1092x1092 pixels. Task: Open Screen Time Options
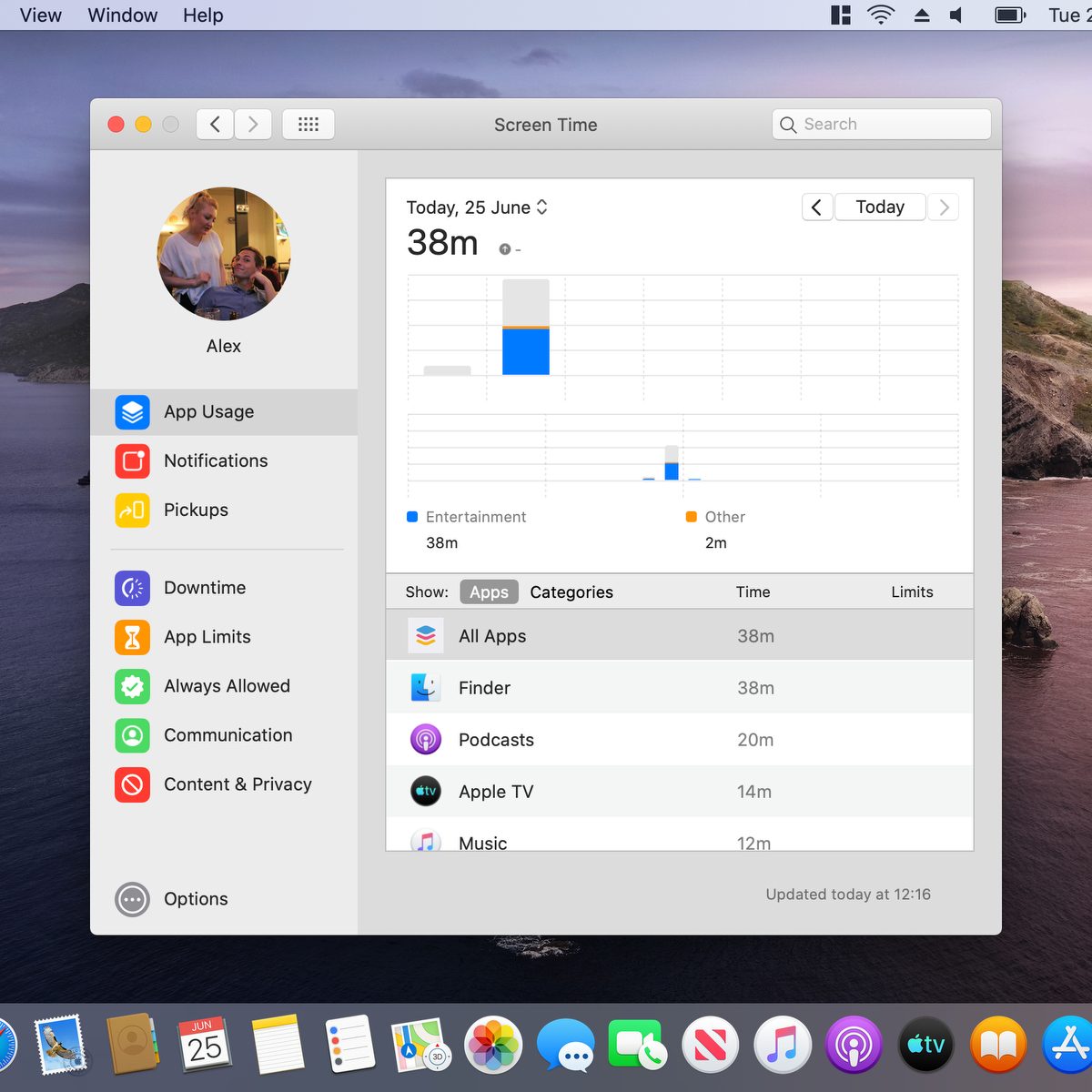coord(172,899)
